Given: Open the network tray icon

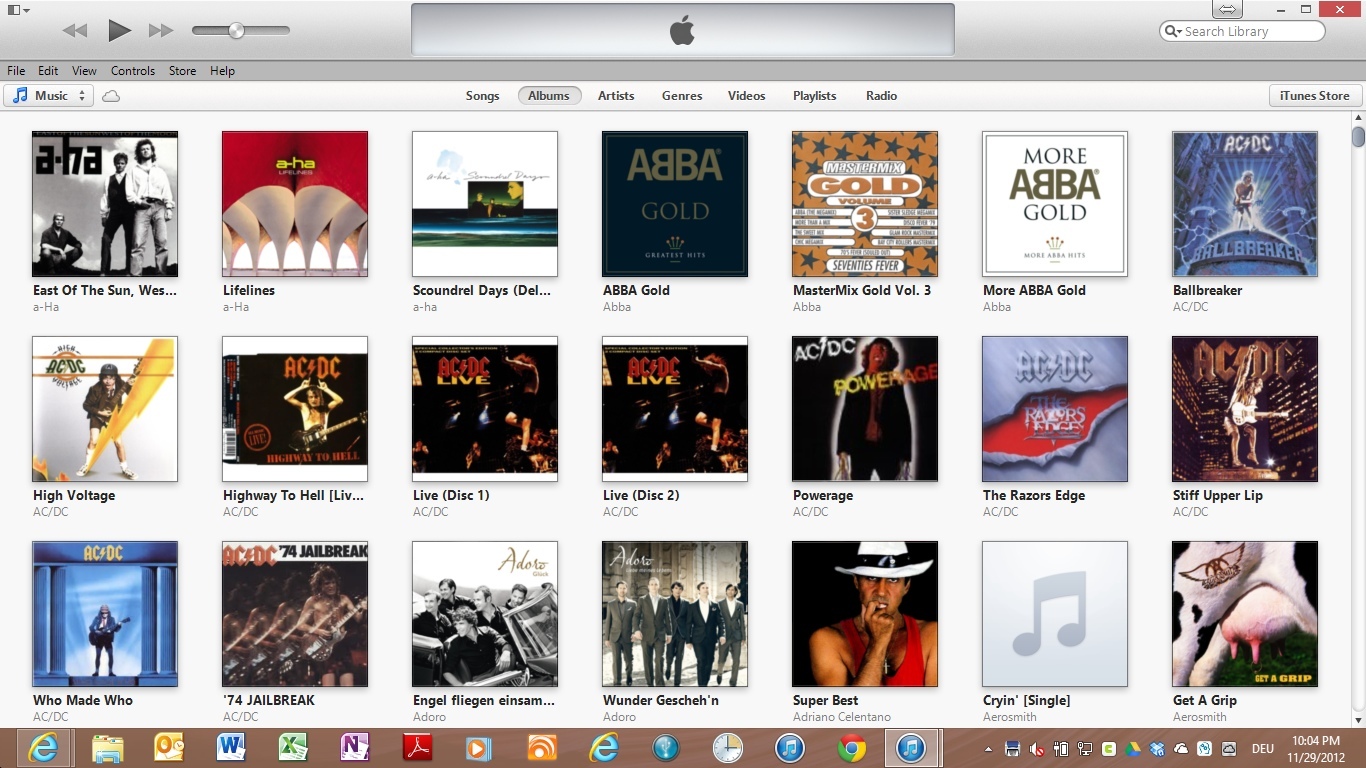Looking at the screenshot, I should tap(1085, 749).
